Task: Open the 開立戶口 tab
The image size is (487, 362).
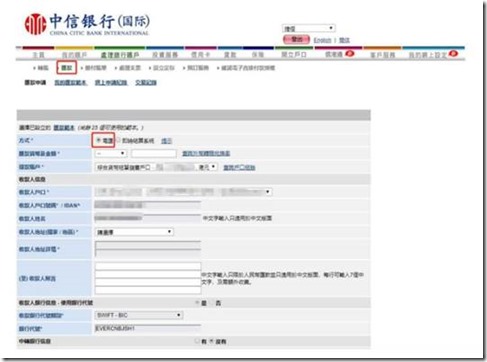Action: point(294,55)
